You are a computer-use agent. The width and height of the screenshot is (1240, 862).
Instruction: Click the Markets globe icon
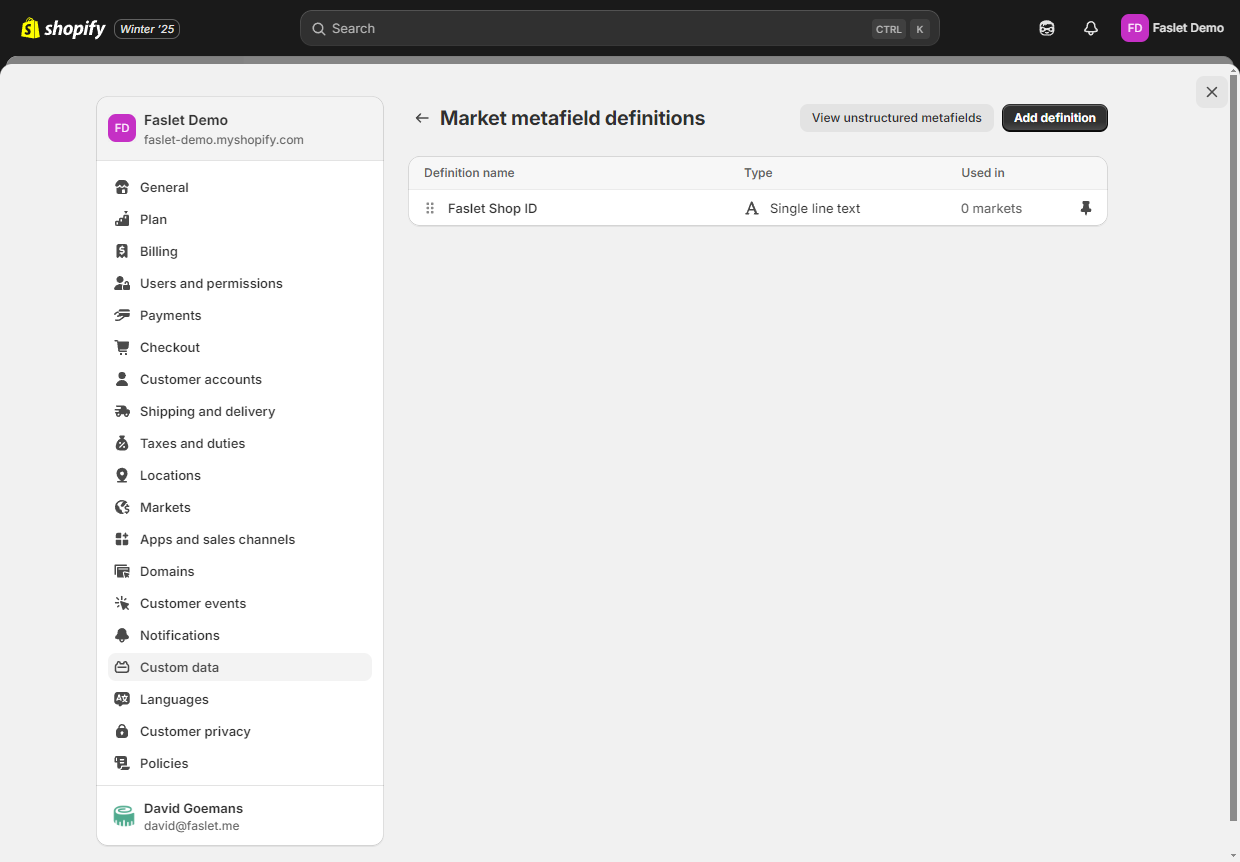[122, 507]
